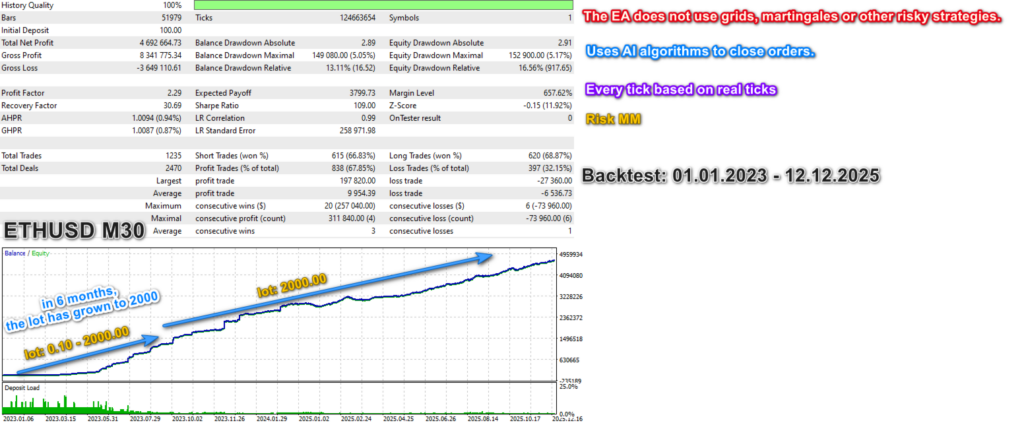1024x425 pixels.
Task: Click Short Trades value 615 (66.83%)
Action: pos(354,156)
